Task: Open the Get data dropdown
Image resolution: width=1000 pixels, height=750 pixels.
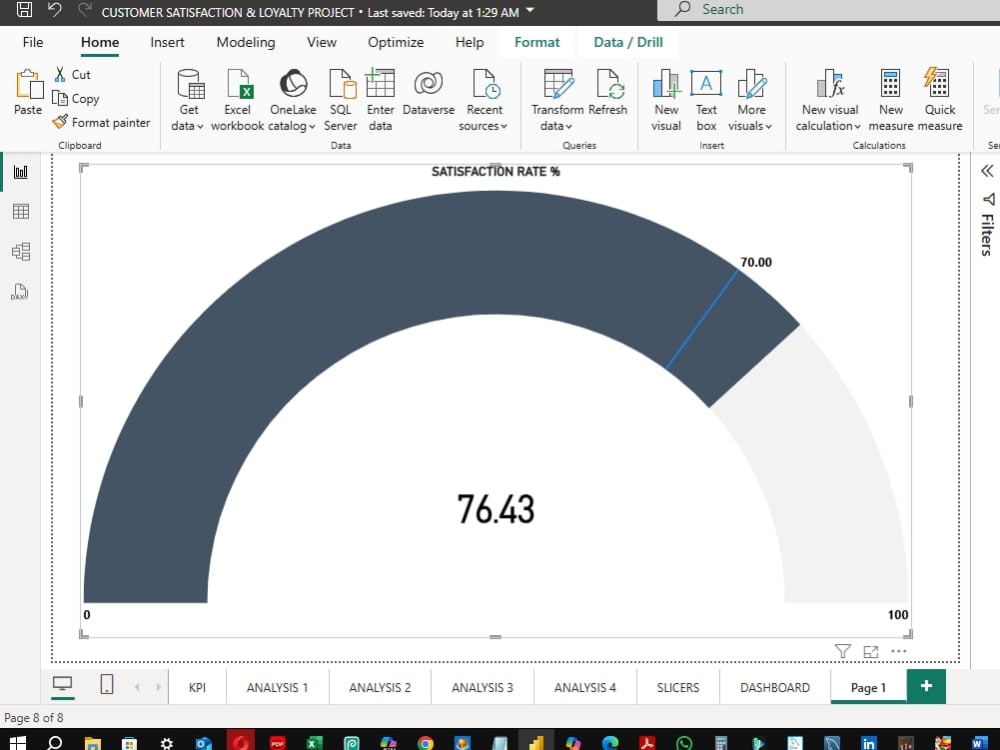Action: tap(189, 99)
